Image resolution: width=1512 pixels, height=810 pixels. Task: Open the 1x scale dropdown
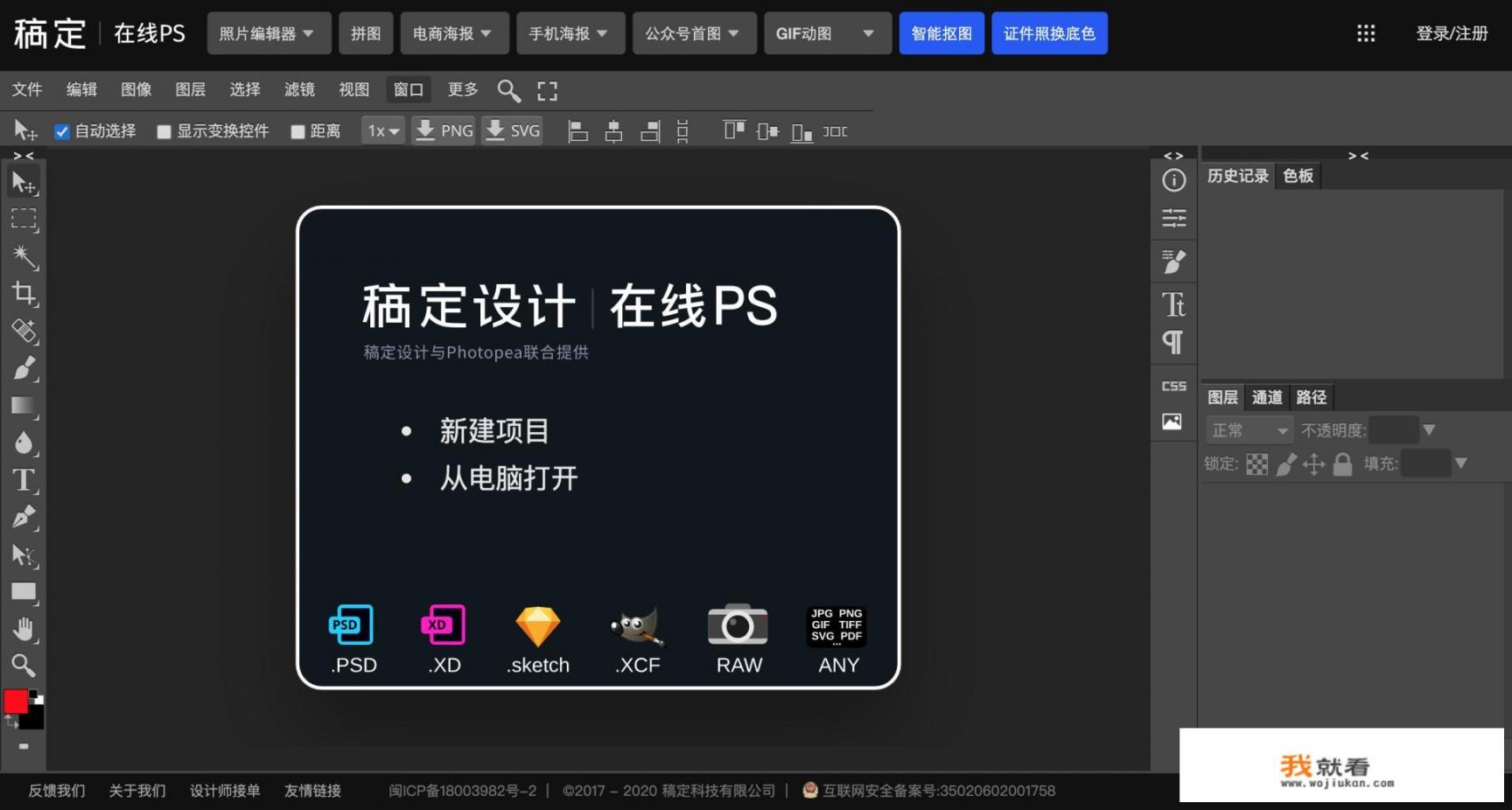[x=383, y=131]
